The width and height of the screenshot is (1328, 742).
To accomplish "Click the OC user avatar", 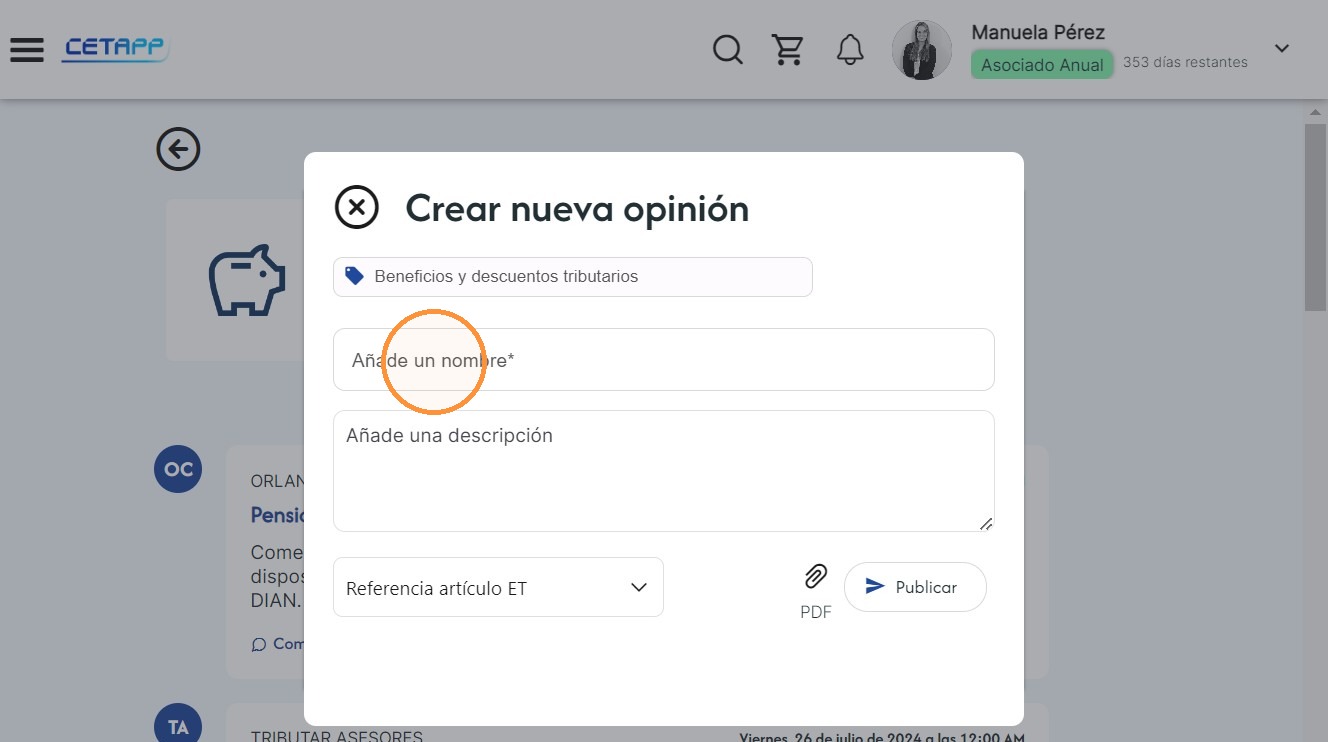I will tap(178, 469).
